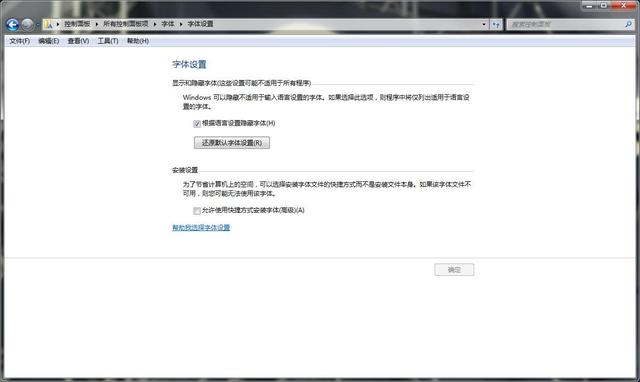Click the 字体设置 page heading
640x382 pixels.
(x=189, y=64)
